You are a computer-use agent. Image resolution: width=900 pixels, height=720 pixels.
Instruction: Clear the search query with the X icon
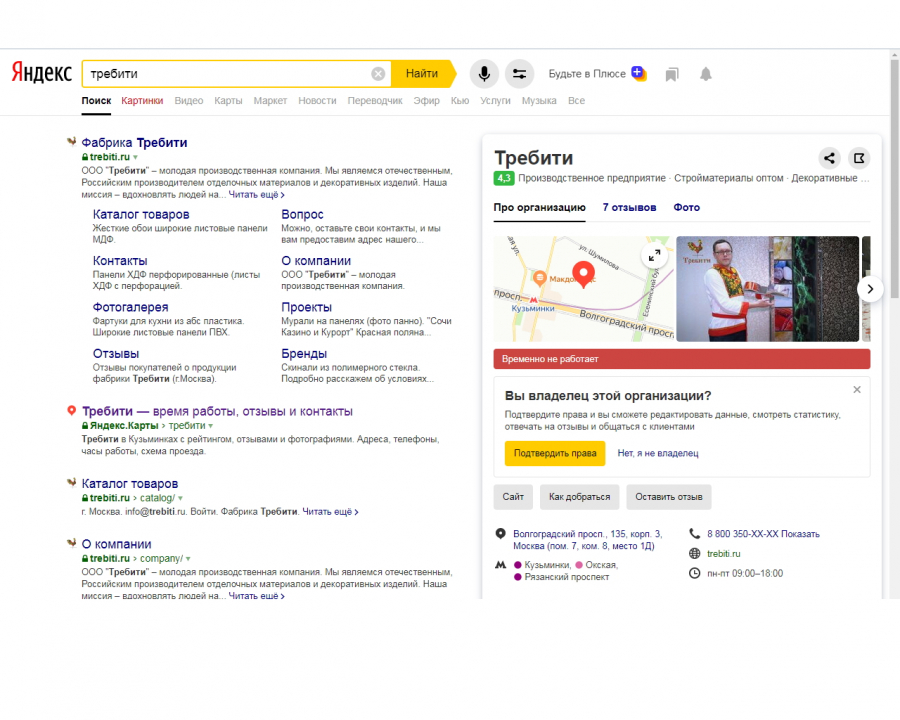coord(378,73)
